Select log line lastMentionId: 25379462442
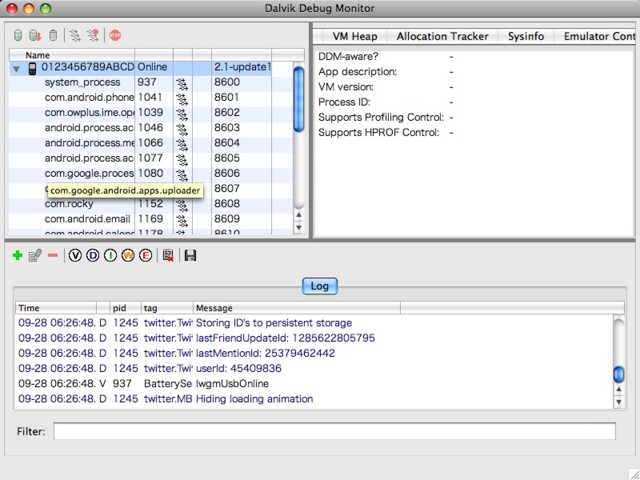 coord(313,353)
